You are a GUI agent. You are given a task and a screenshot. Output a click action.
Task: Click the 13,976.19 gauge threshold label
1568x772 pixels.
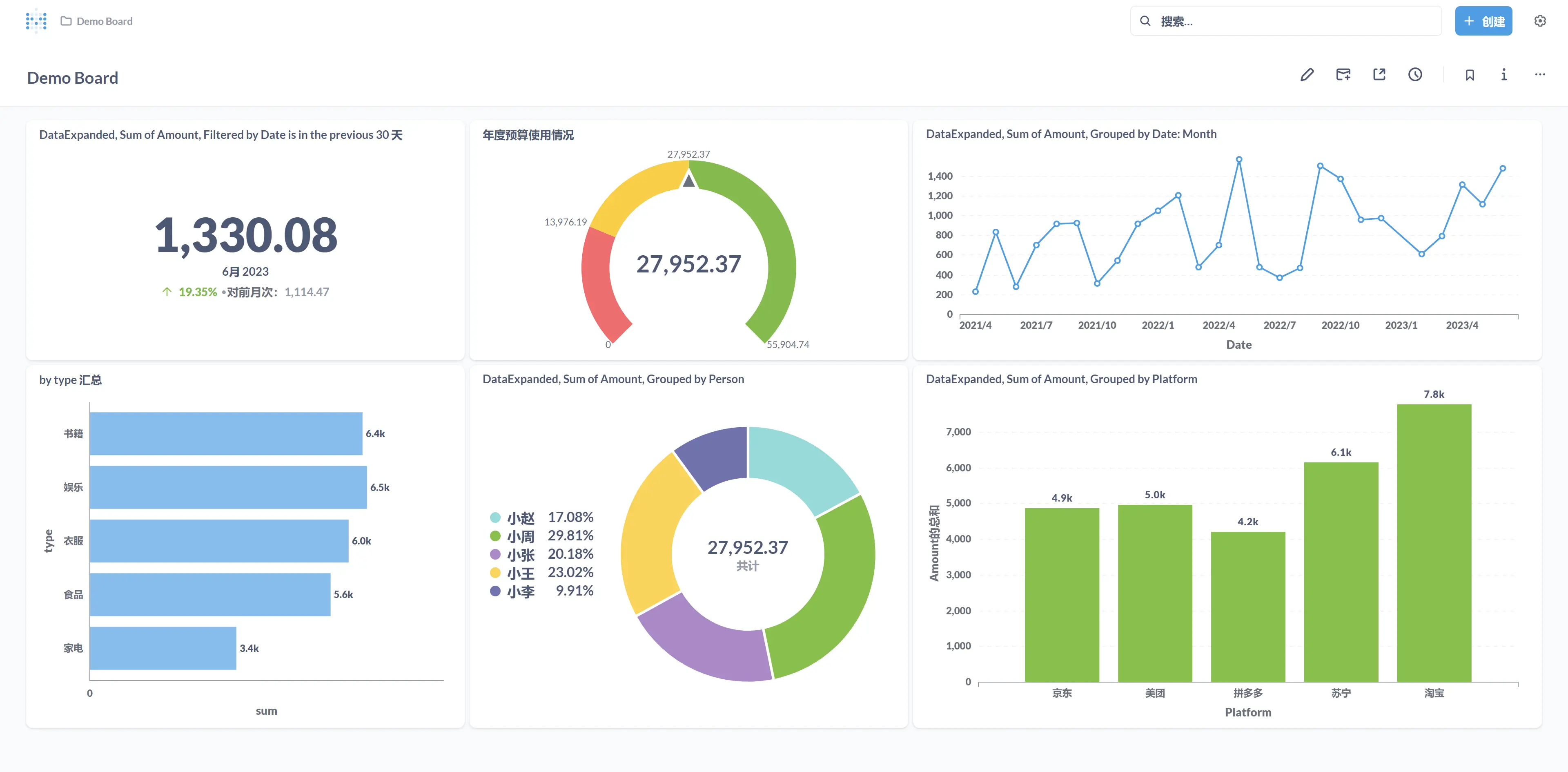point(566,222)
